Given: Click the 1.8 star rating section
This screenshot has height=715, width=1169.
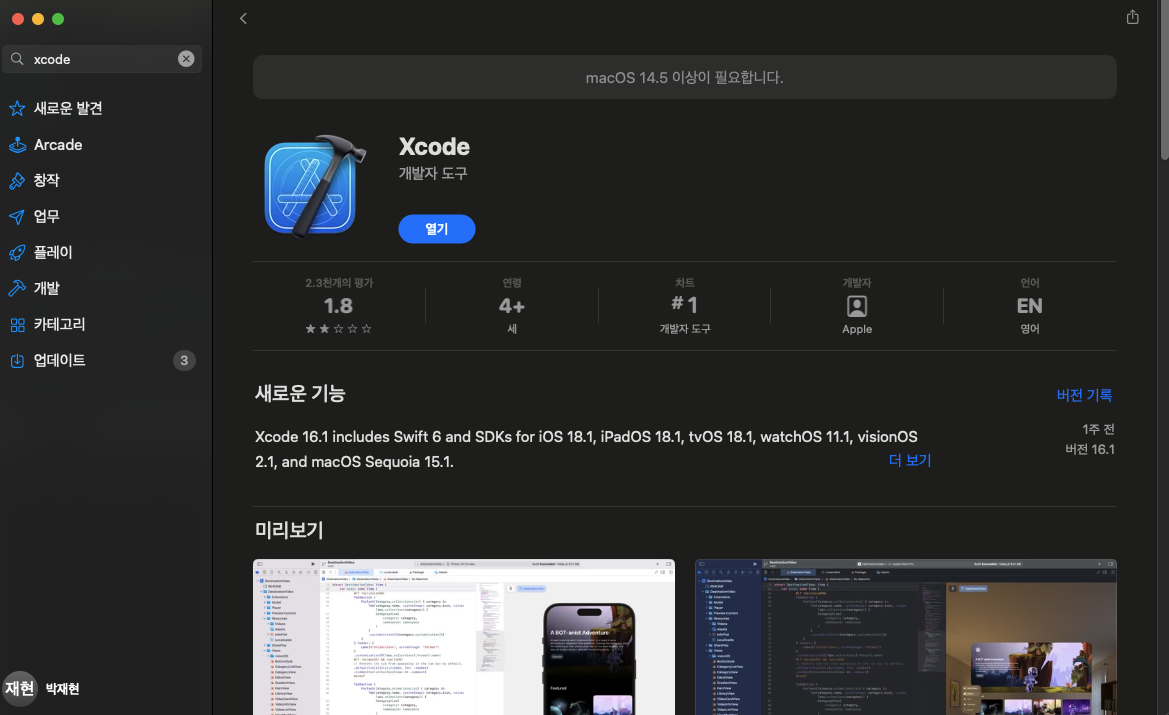Looking at the screenshot, I should tap(338, 306).
